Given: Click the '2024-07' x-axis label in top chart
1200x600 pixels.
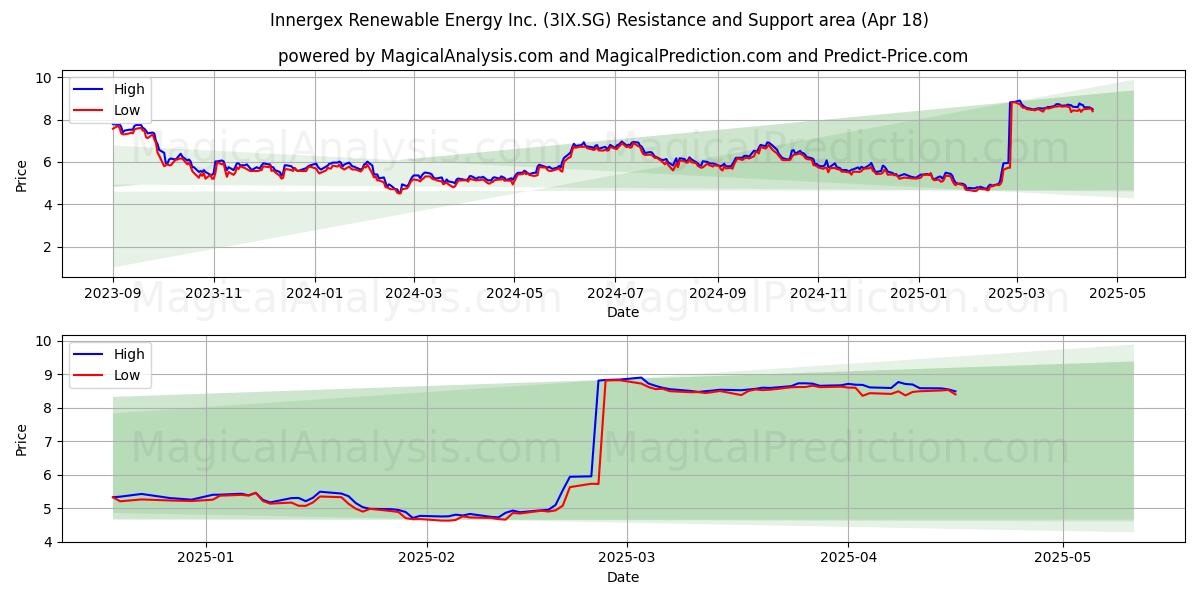Looking at the screenshot, I should [615, 294].
